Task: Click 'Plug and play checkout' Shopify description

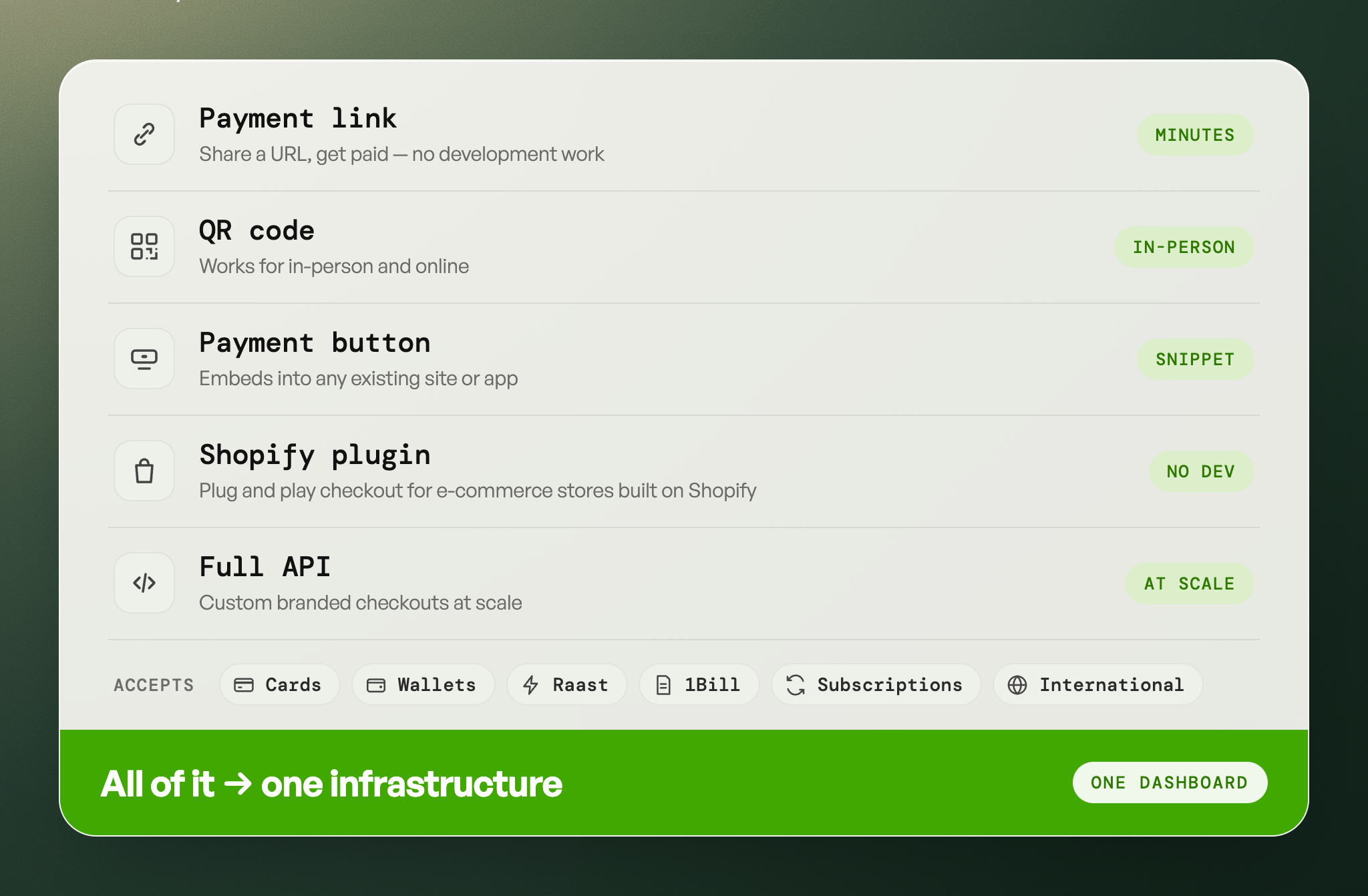Action: [478, 491]
